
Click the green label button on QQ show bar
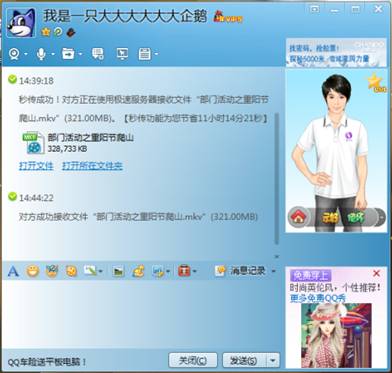[356, 218]
